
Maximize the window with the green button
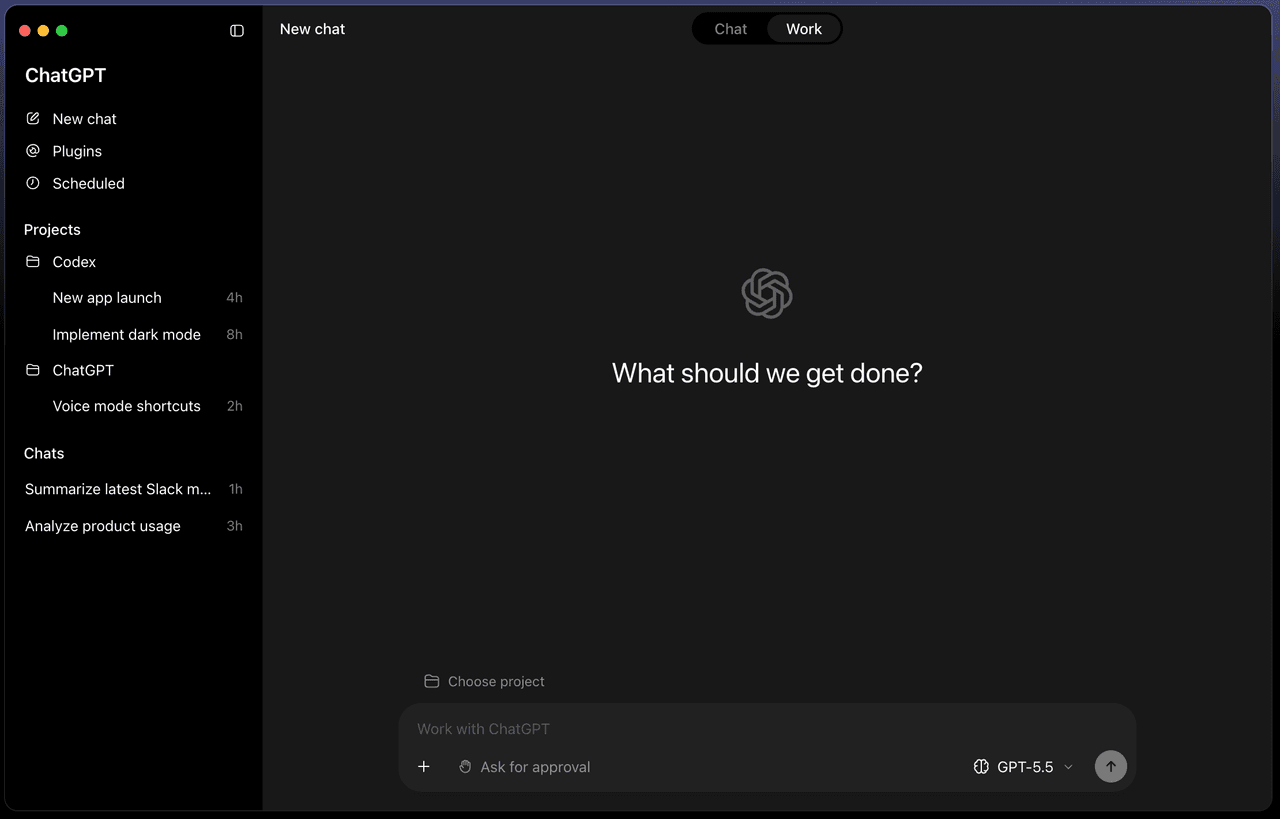61,31
